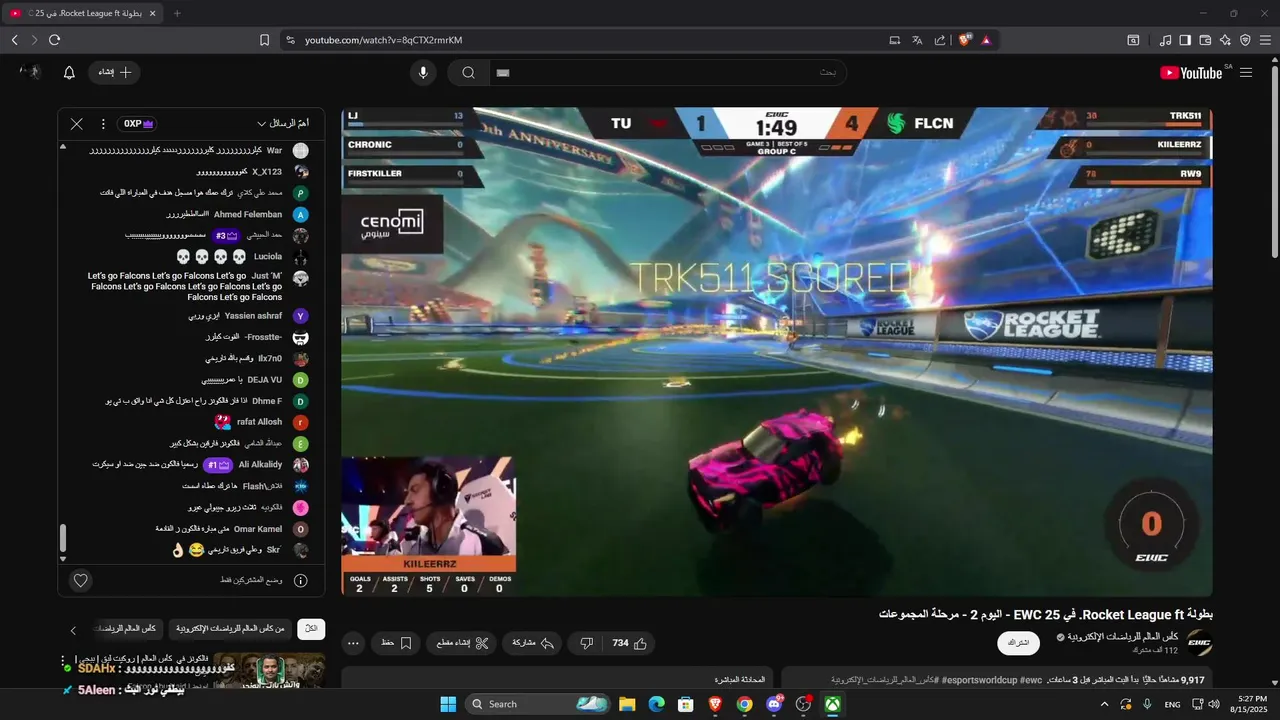Click the page vertical scrollbar

click(x=1275, y=160)
